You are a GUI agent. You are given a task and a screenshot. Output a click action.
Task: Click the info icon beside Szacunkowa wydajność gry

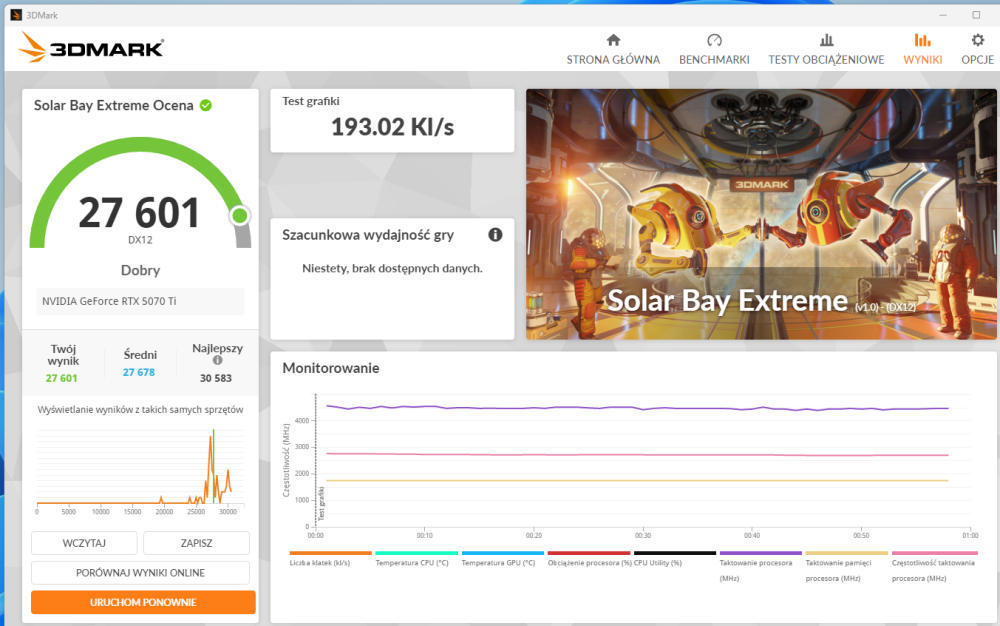pyautogui.click(x=495, y=234)
